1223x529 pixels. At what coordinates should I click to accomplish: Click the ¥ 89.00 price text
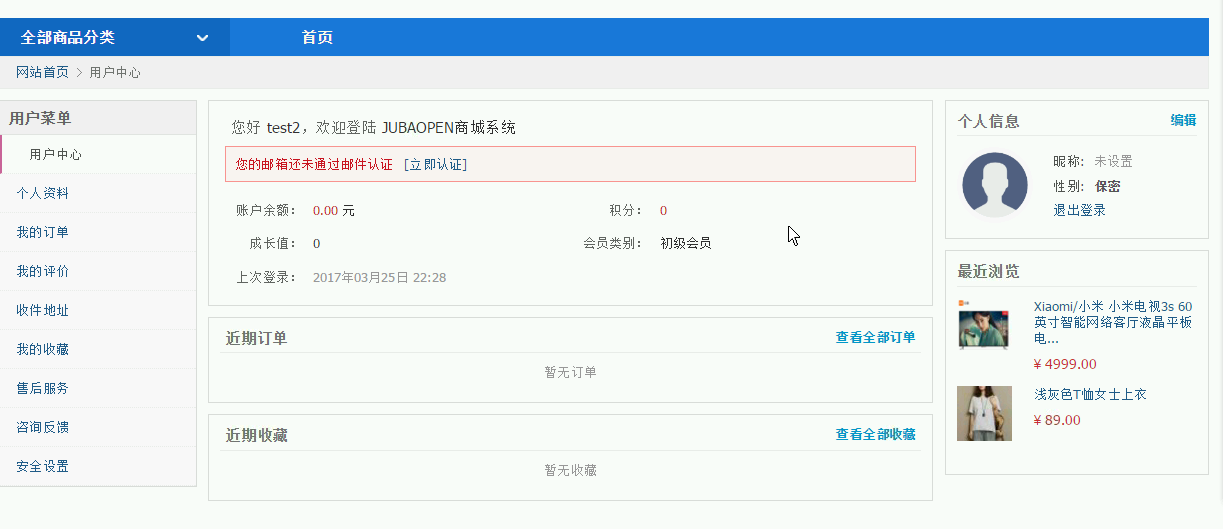(1057, 420)
